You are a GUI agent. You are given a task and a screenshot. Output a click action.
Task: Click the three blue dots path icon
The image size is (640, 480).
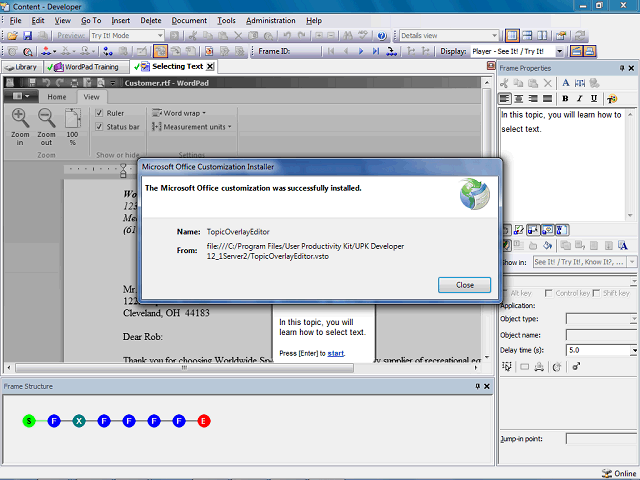(108, 51)
